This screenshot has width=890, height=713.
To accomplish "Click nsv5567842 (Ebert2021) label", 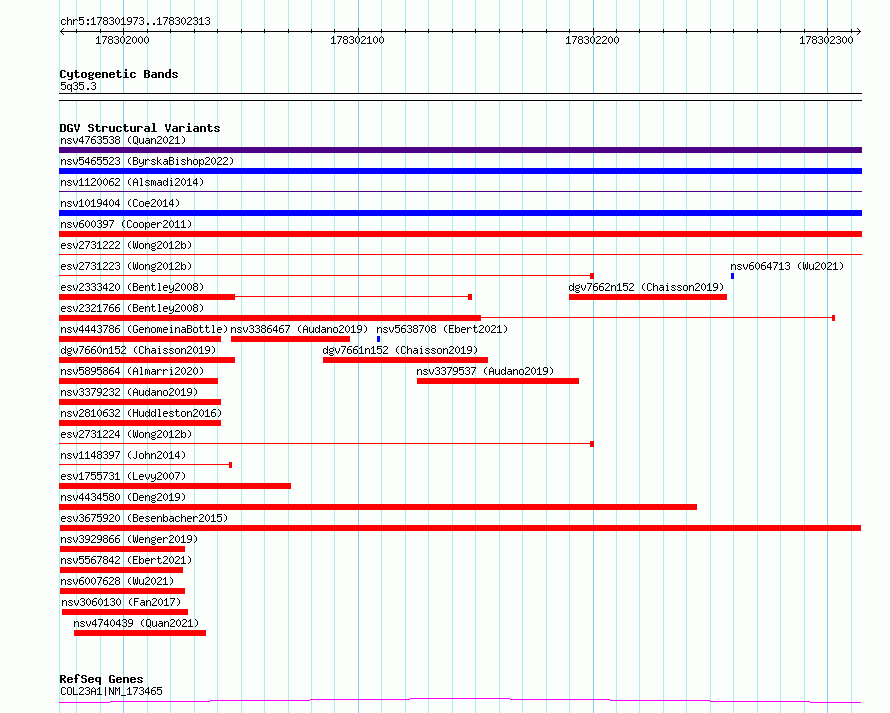I will point(126,560).
